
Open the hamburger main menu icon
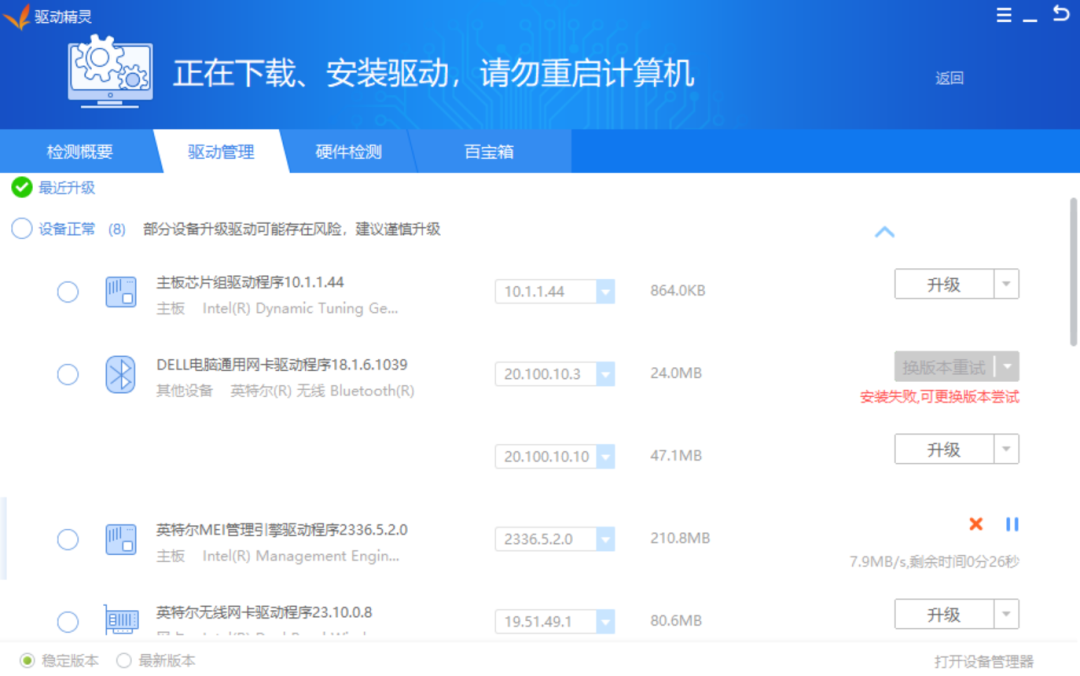point(1004,14)
